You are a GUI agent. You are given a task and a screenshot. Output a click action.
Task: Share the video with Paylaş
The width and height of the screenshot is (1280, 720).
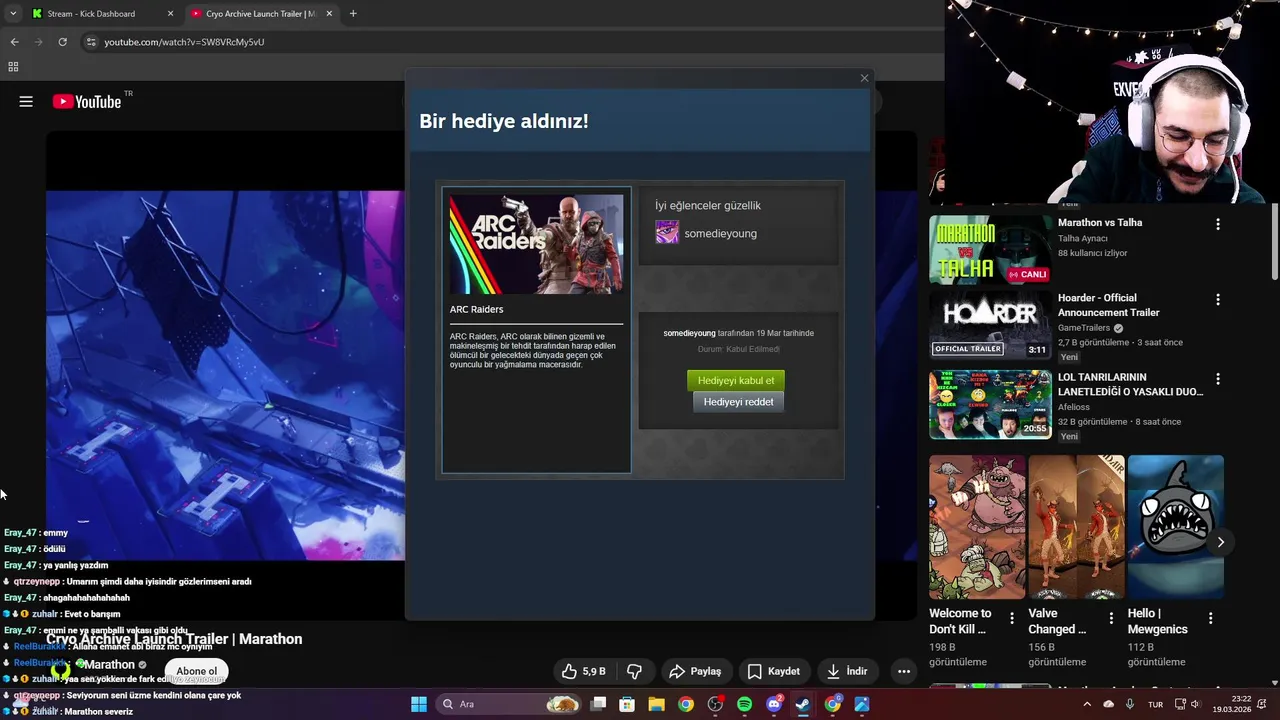695,671
